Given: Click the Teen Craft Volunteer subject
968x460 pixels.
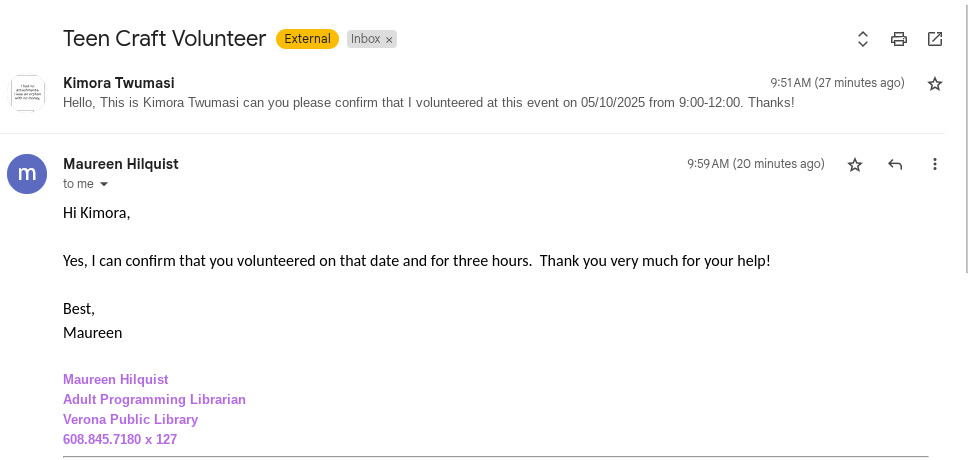Looking at the screenshot, I should coord(164,39).
